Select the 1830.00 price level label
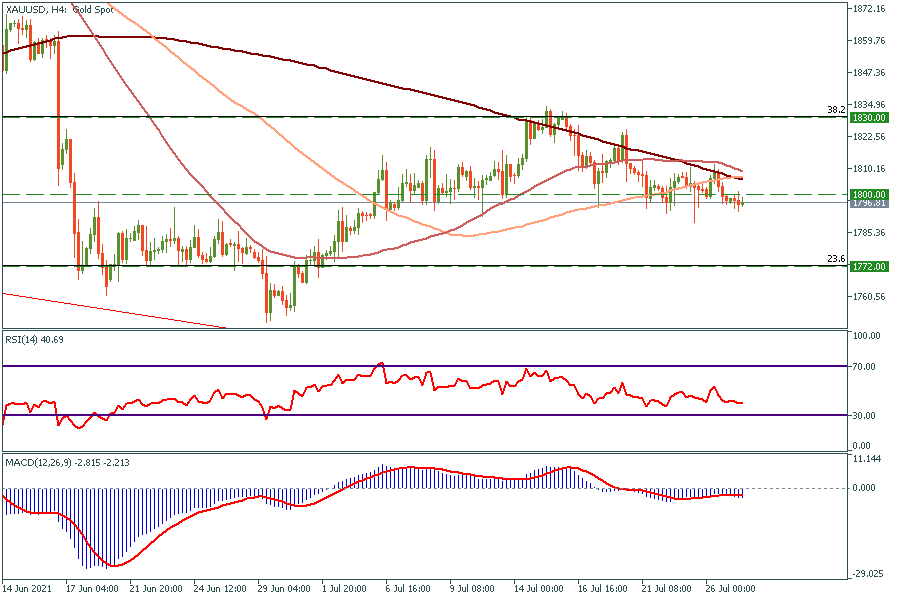The image size is (900, 600). point(867,117)
